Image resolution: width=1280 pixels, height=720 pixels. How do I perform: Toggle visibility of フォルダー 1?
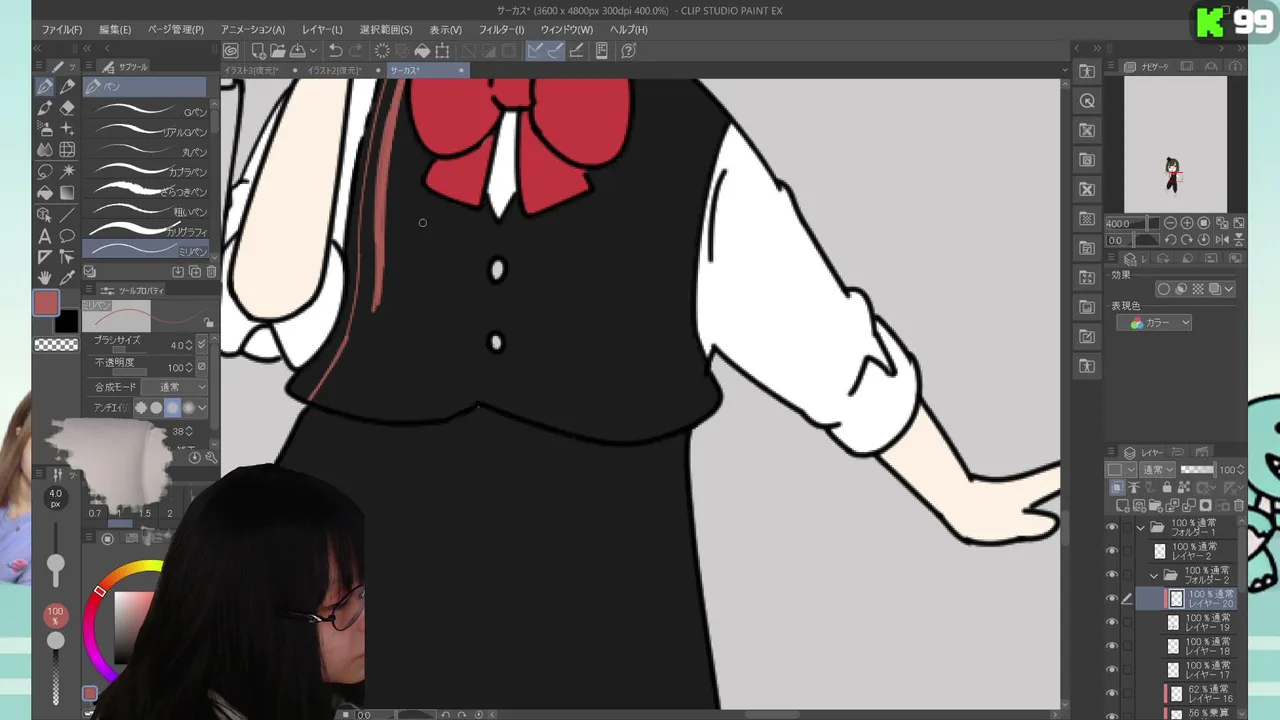point(1112,527)
